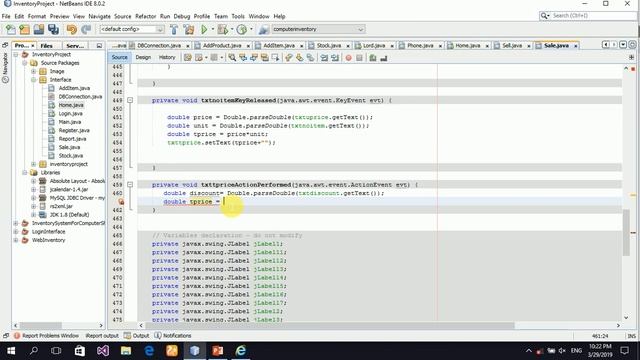Image resolution: width=640 pixels, height=360 pixels.
Task: Open the Report Problems Window
Action: pos(46,336)
